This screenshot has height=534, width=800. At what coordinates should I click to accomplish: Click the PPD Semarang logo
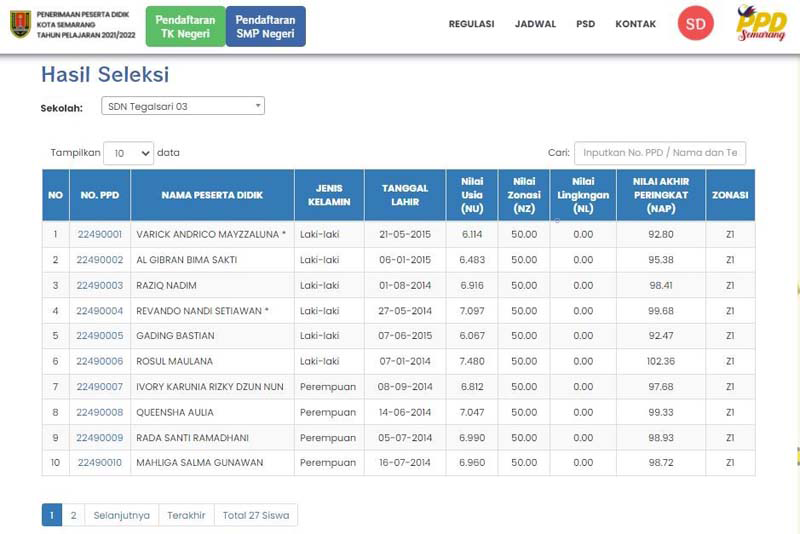762,24
